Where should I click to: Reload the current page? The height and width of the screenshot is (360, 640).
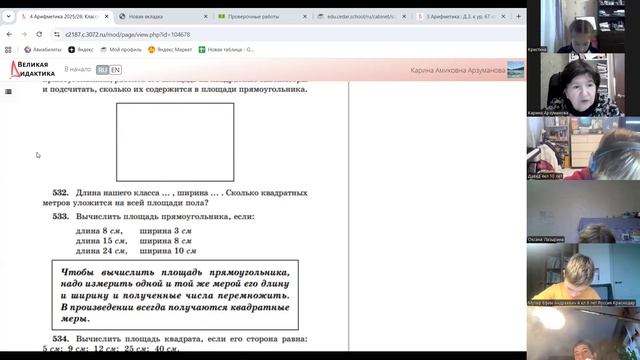[x=39, y=34]
